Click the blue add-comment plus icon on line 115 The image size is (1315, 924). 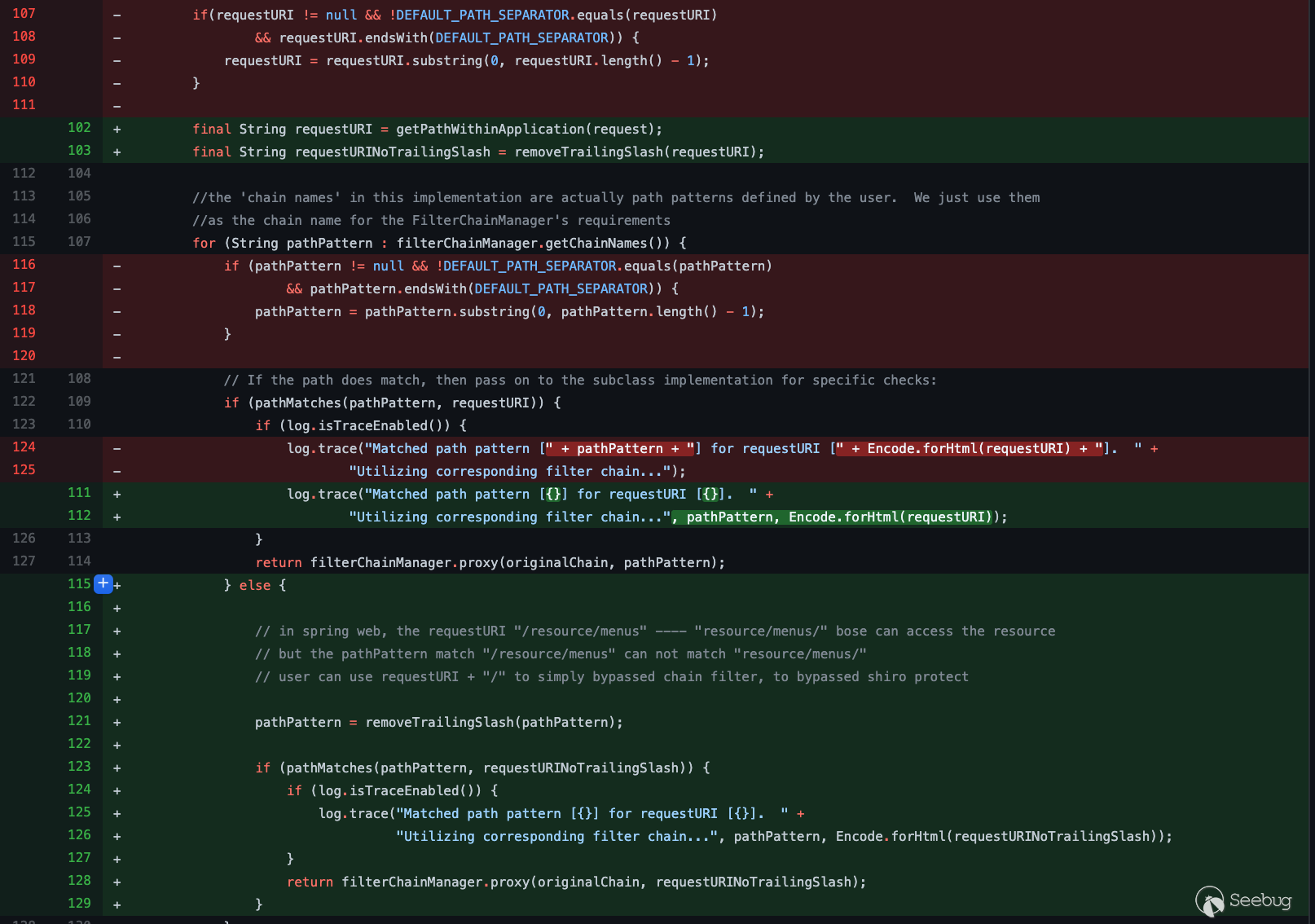pos(103,583)
